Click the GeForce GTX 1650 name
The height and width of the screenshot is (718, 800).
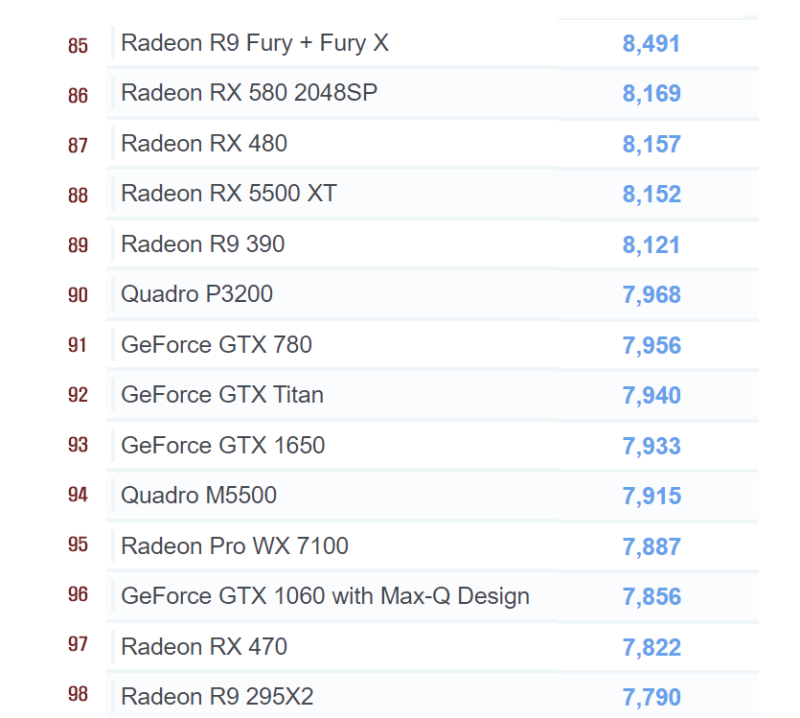pyautogui.click(x=223, y=445)
